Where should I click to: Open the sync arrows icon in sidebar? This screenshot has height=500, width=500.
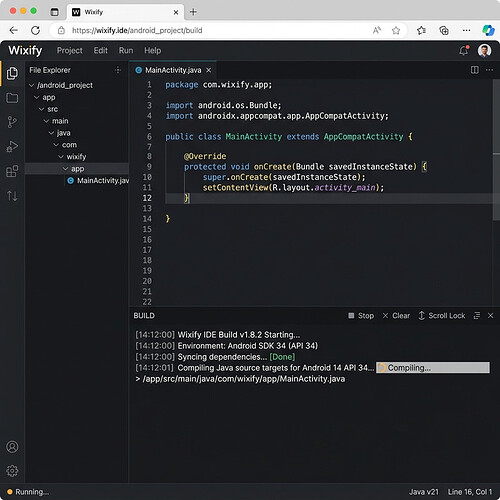pos(12,196)
